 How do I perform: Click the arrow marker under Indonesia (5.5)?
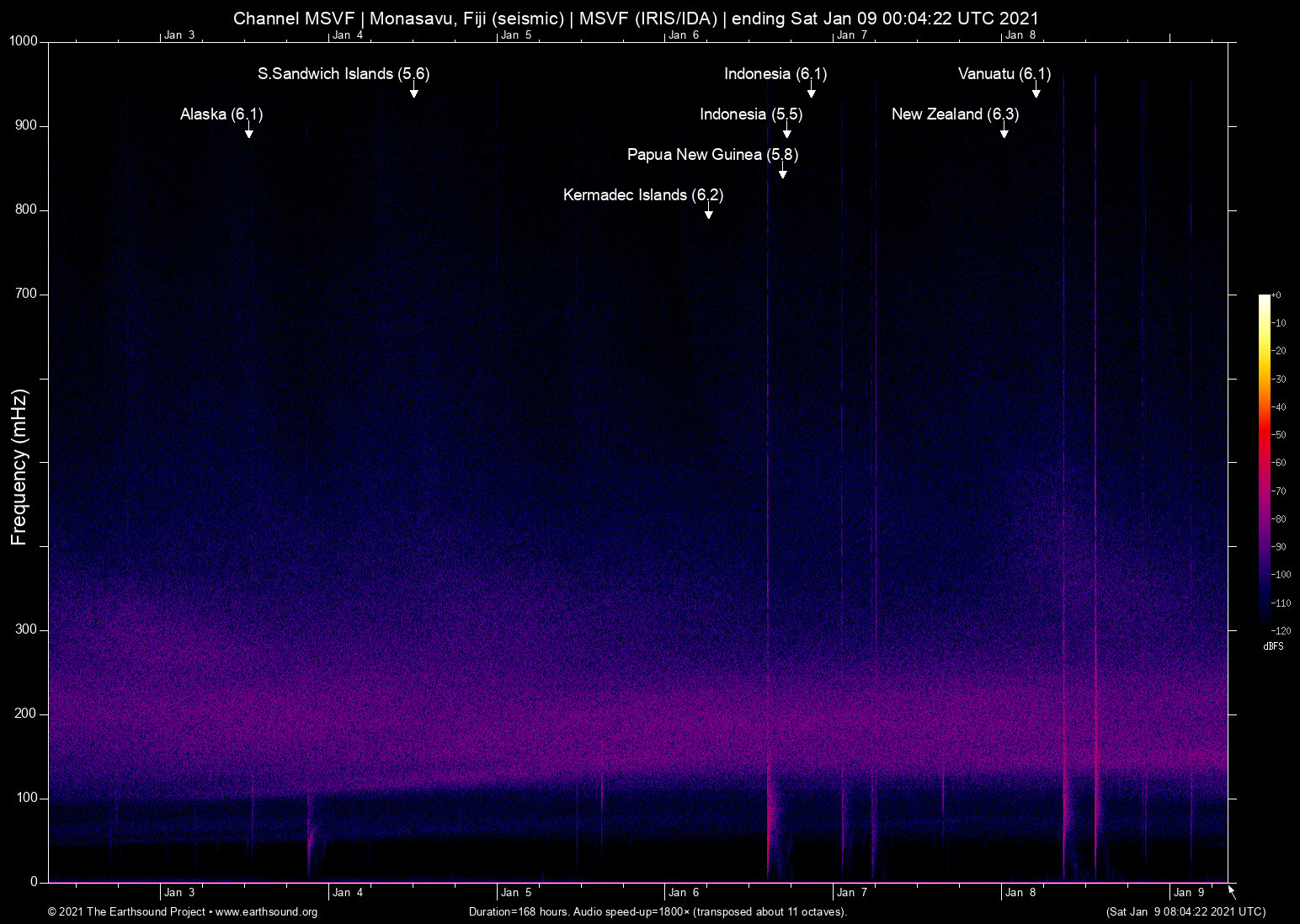[787, 131]
